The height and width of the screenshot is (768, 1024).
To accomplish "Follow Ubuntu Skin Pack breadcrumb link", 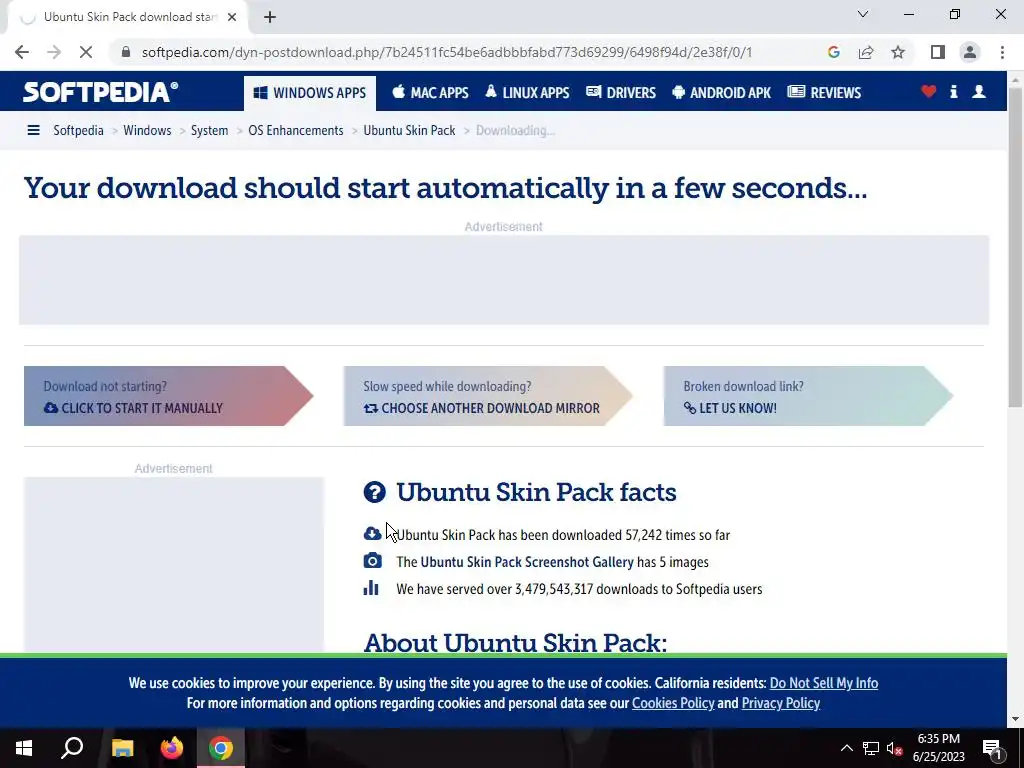I will pos(409,131).
